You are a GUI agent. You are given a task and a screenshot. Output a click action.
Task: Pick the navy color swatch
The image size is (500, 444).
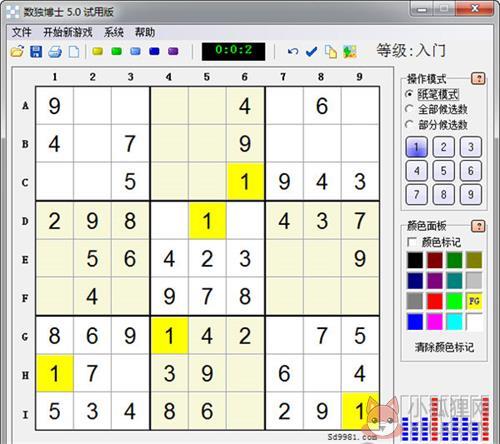415,281
